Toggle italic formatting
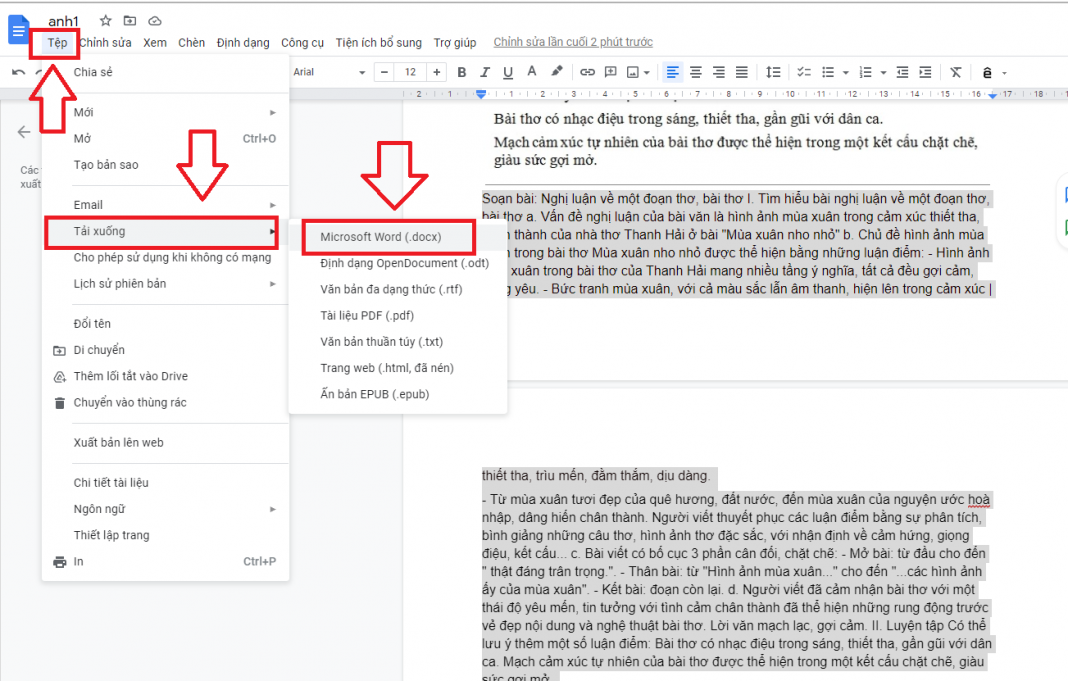The width and height of the screenshot is (1068, 681). pos(485,72)
